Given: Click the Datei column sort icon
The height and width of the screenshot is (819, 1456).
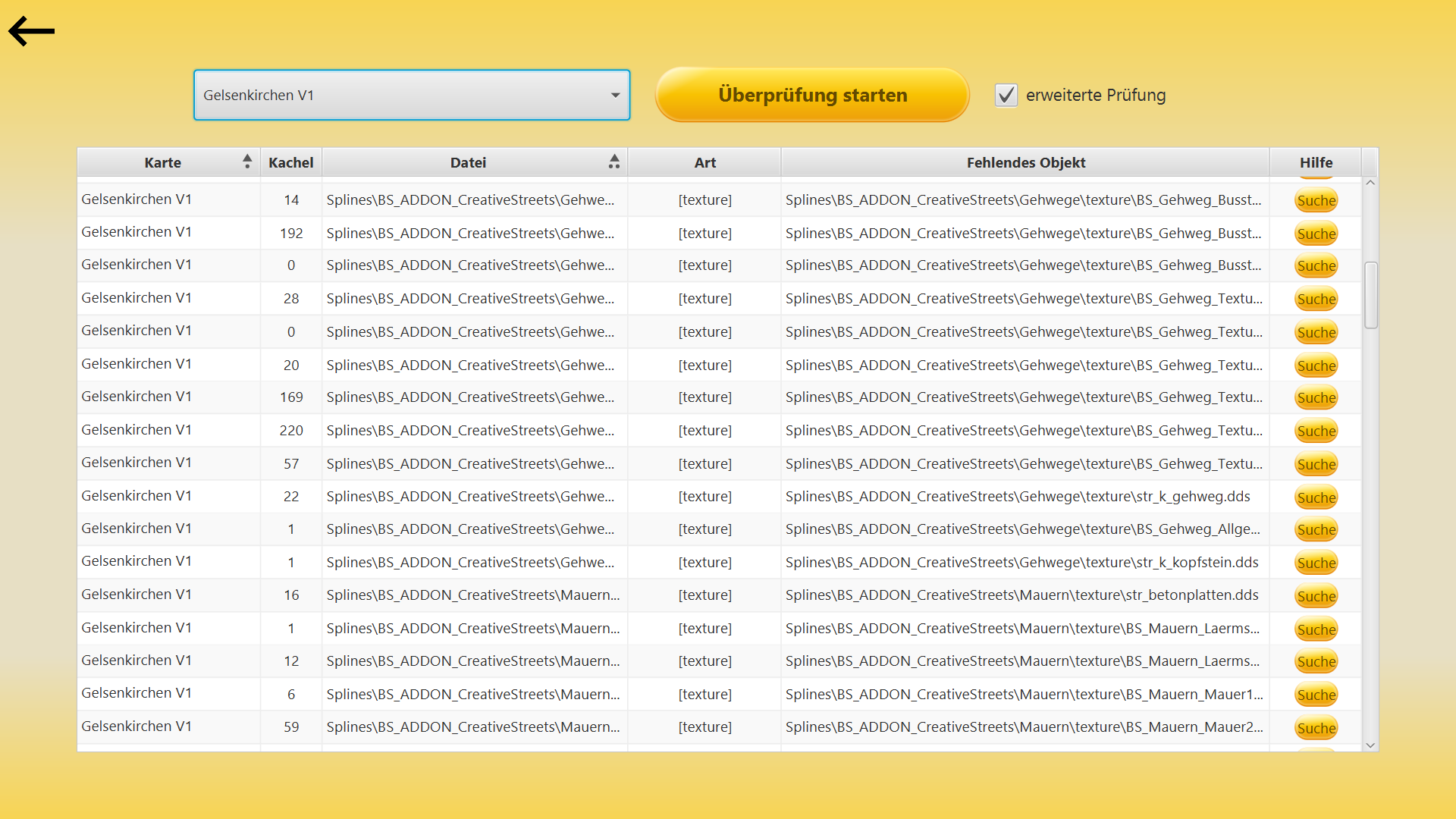Looking at the screenshot, I should click(x=614, y=162).
